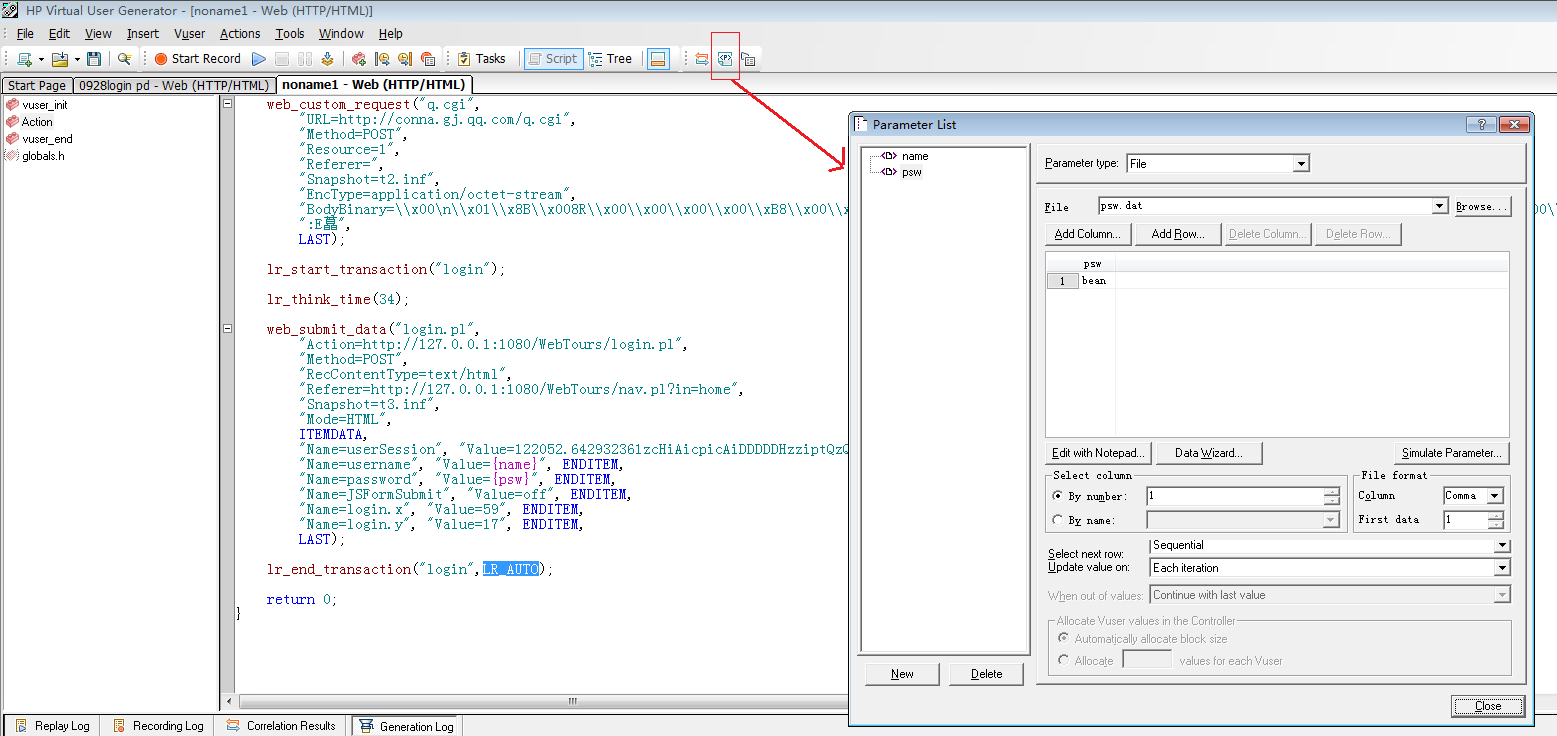Screen dimensions: 1557x736
Task: Click the last toolbar icon right of Parameter List
Action: pos(748,59)
